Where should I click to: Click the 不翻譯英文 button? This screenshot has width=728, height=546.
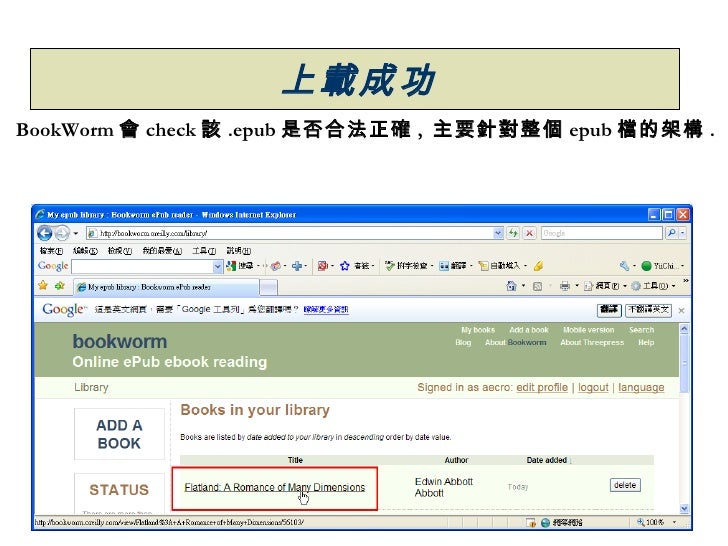tap(648, 310)
